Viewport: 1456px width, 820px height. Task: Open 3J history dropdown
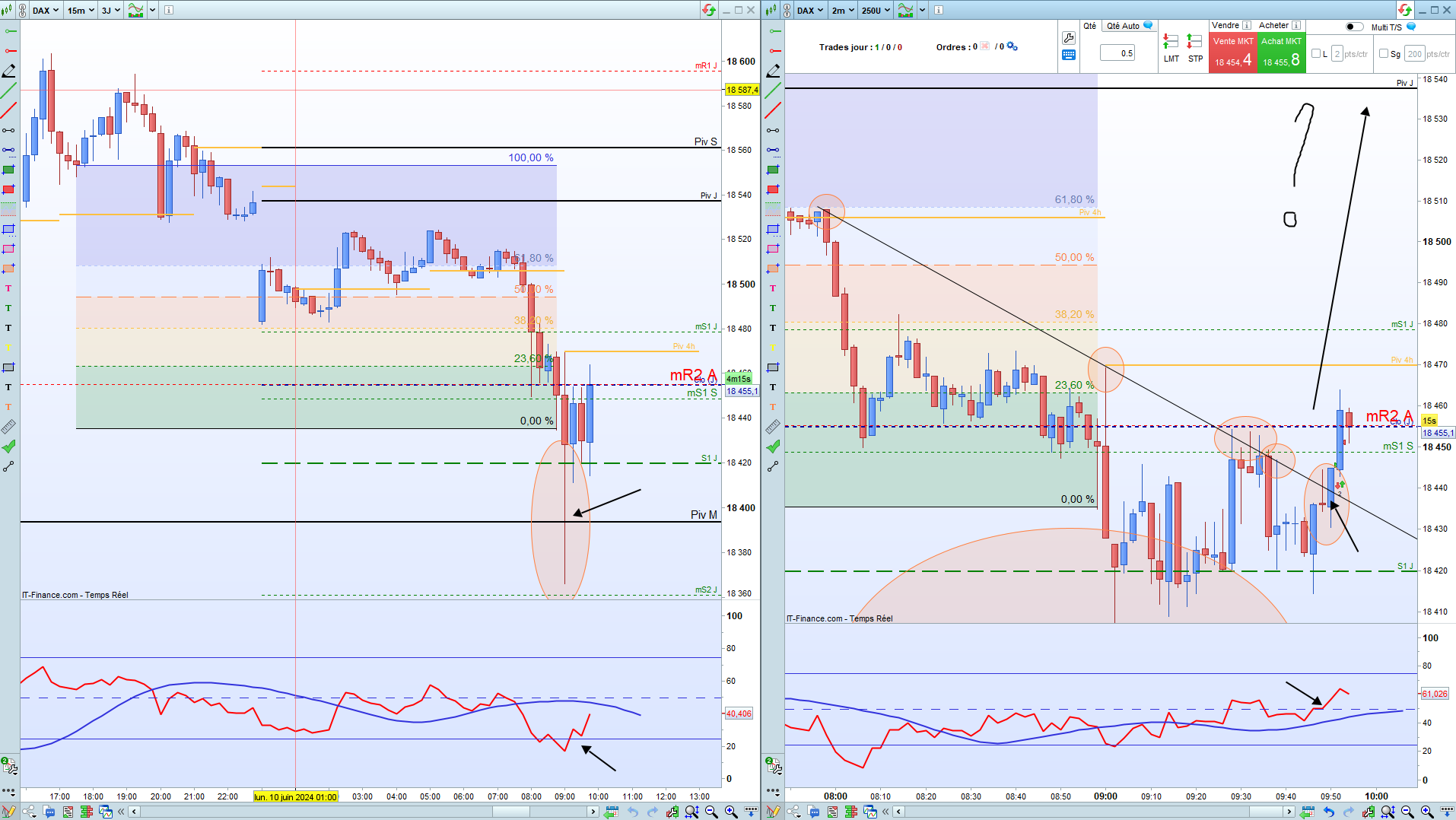(111, 10)
